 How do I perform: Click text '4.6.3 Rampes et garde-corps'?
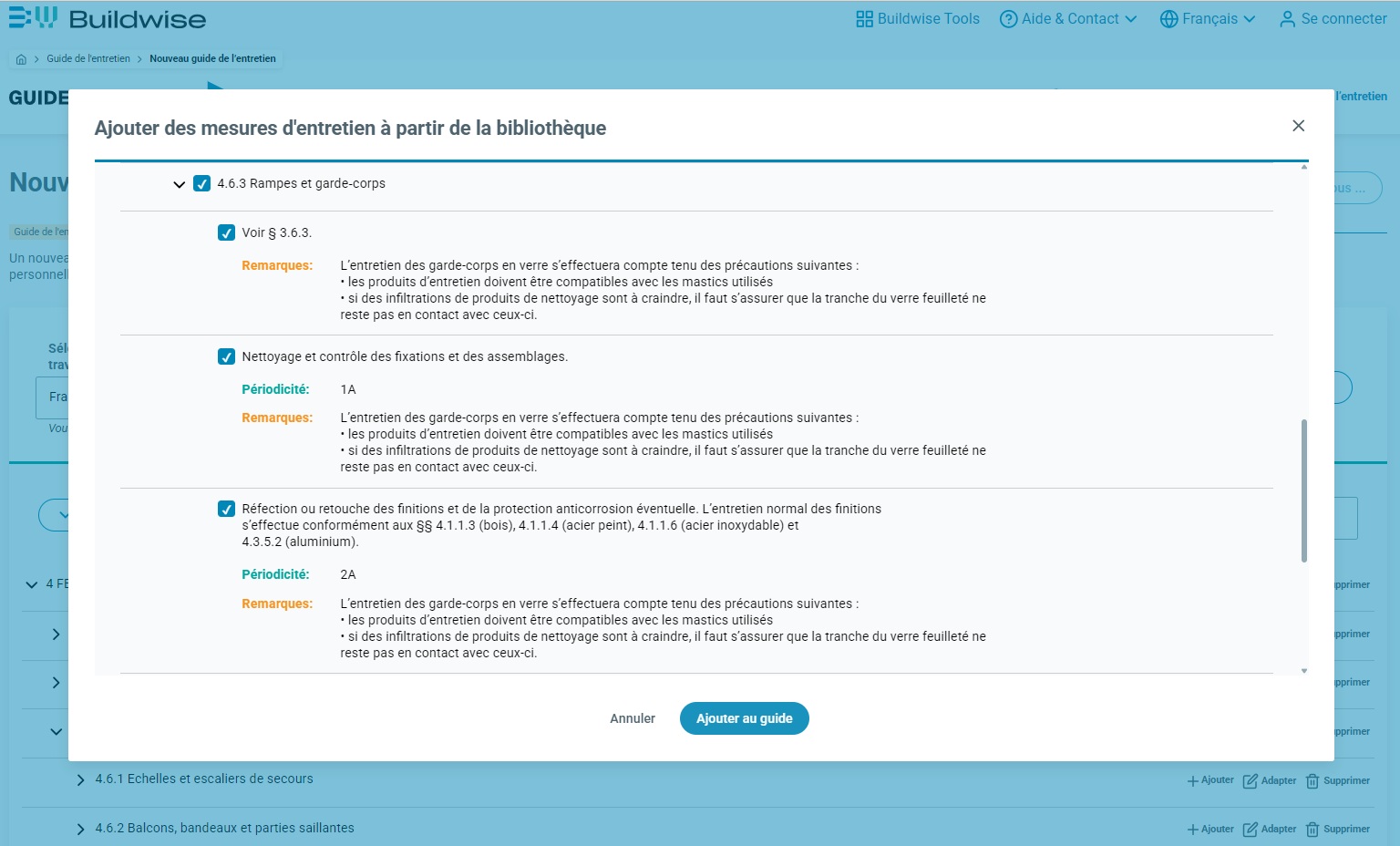301,183
